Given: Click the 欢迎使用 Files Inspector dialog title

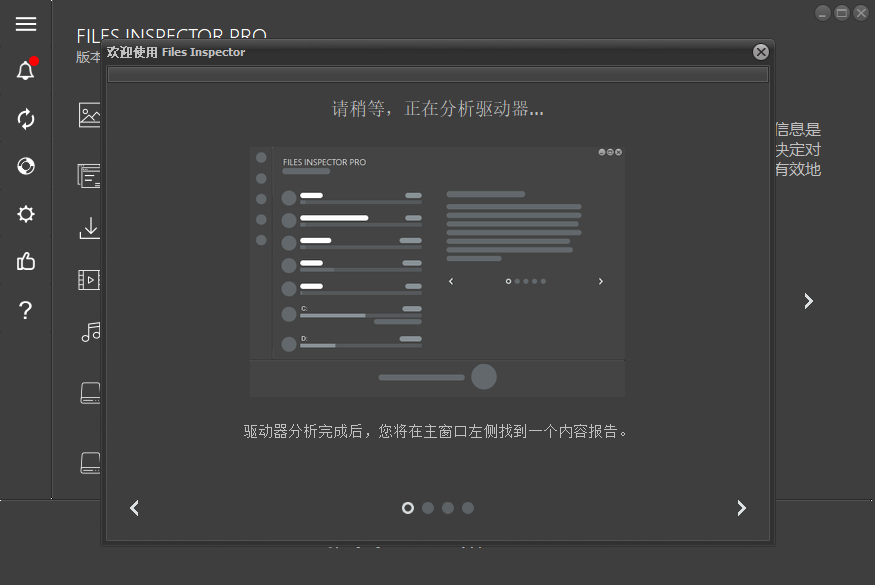Looking at the screenshot, I should point(176,52).
